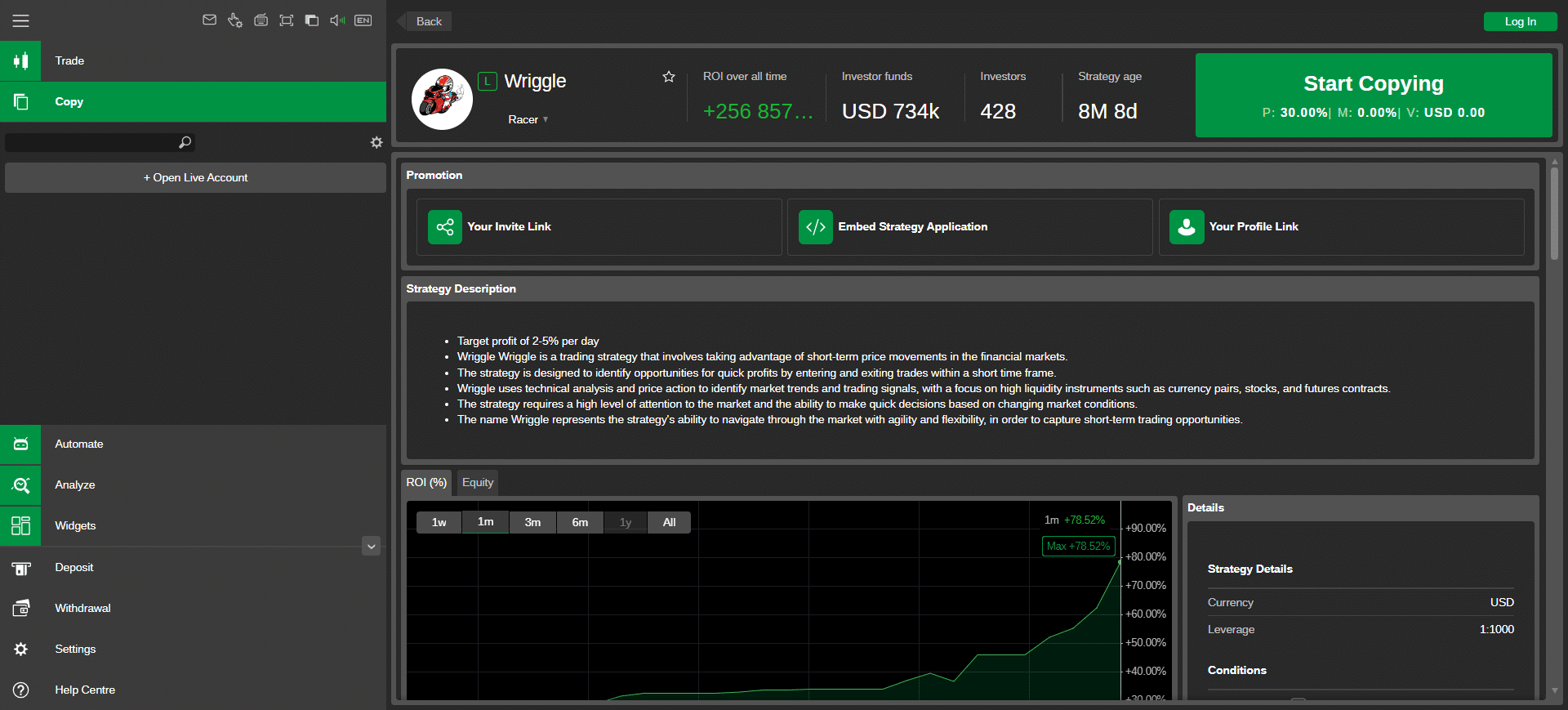Click the Deposit icon
This screenshot has height=710, width=1568.
point(21,567)
